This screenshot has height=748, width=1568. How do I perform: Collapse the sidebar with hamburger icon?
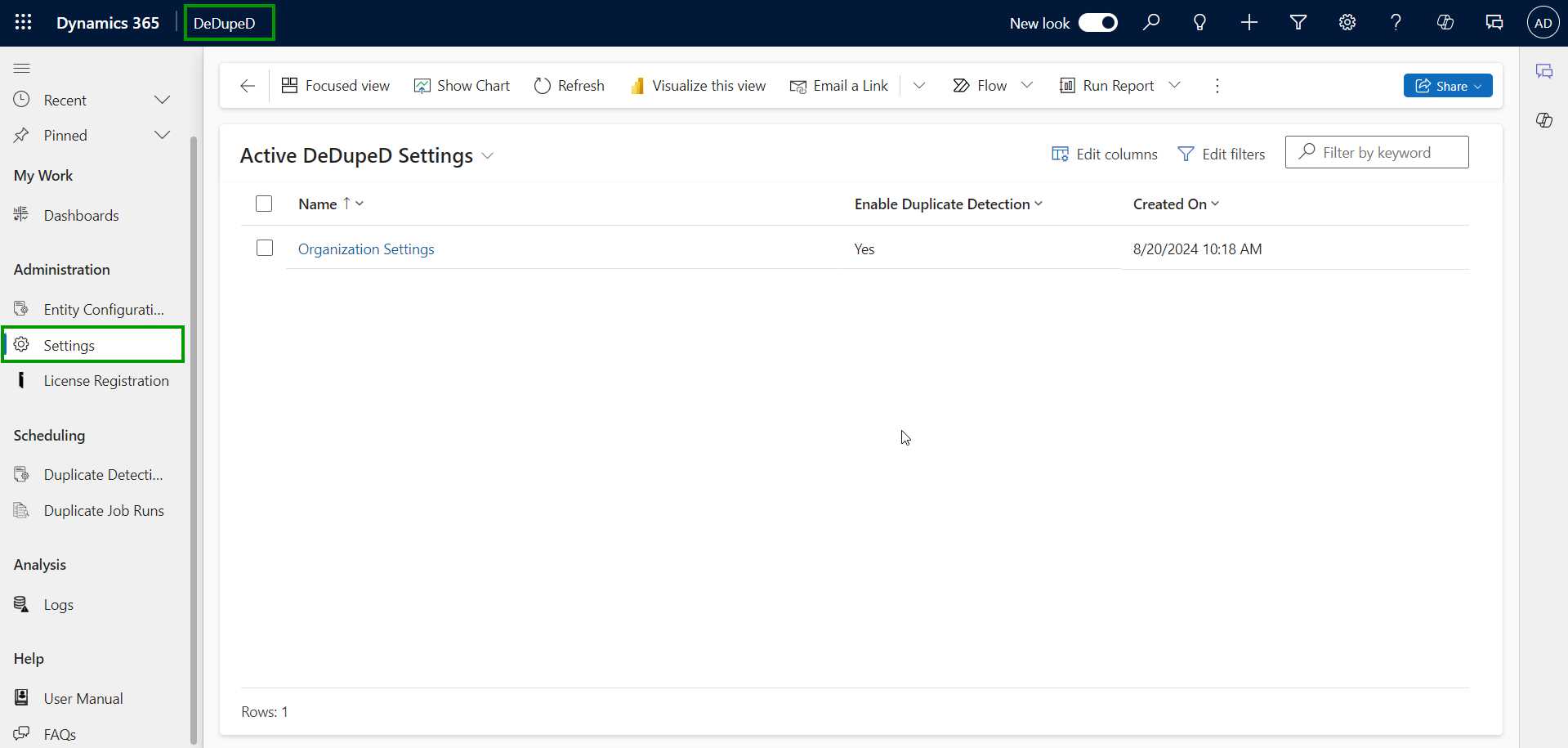point(22,69)
